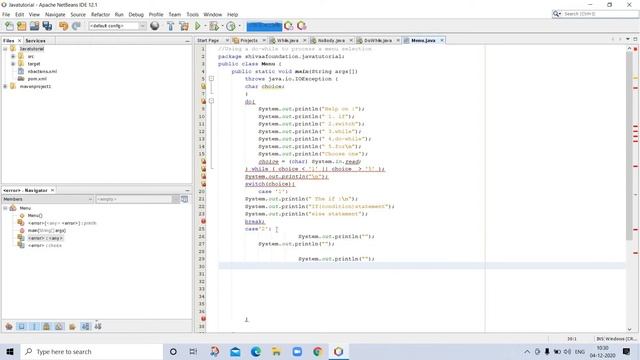Open the File menu
640x360 pixels.
[x=6, y=14]
